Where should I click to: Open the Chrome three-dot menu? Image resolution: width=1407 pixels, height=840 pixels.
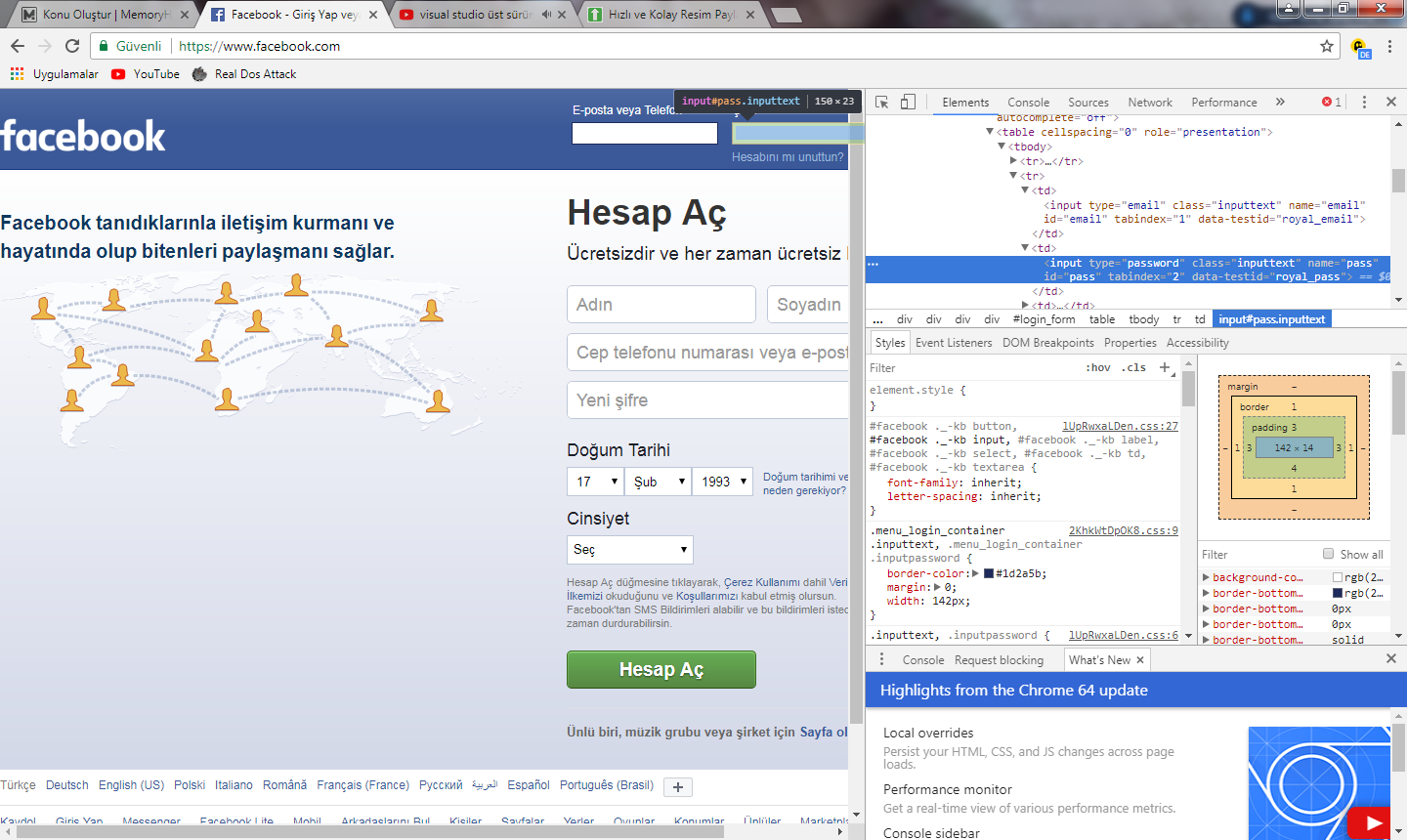tap(1389, 46)
